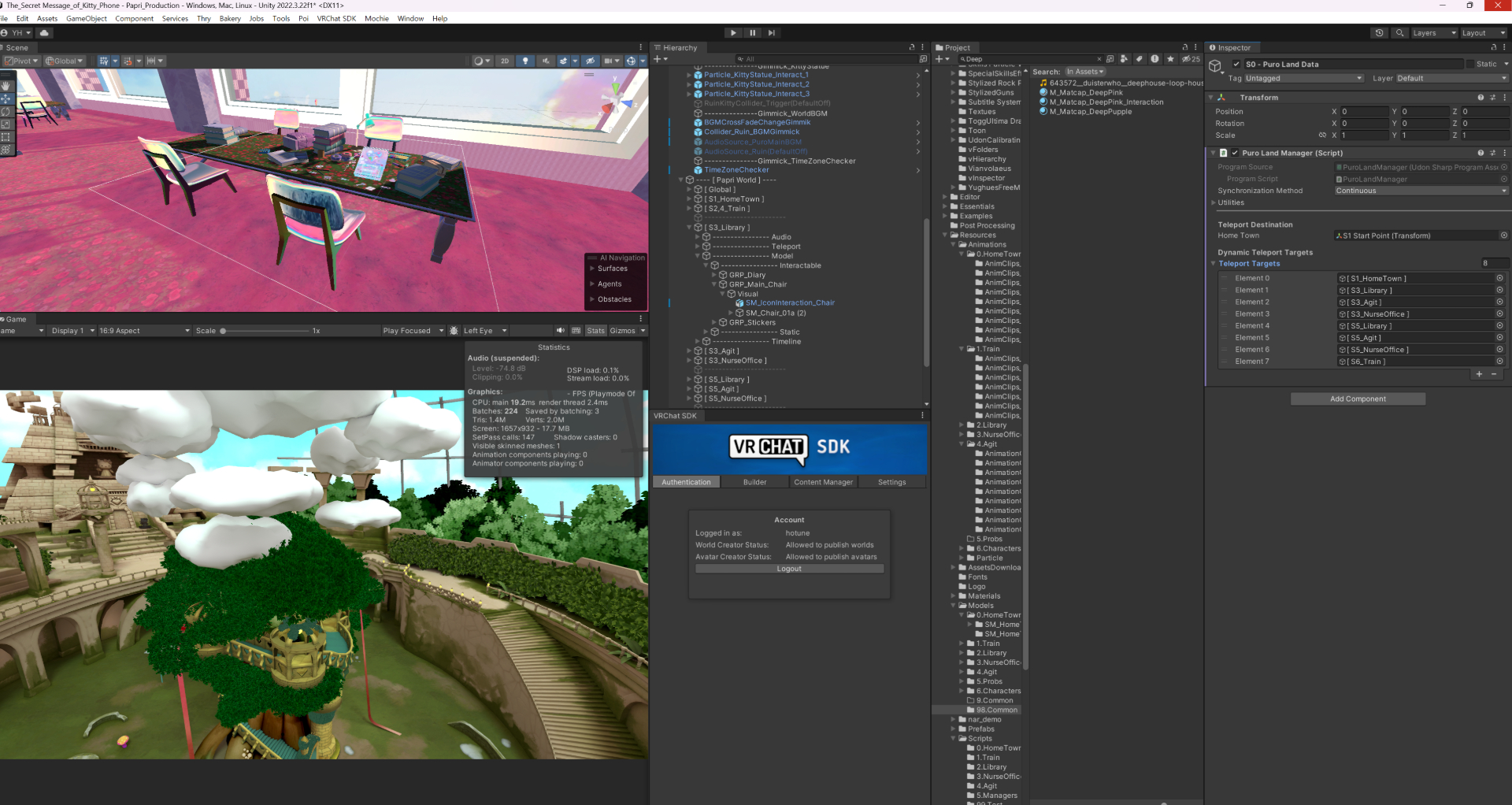The height and width of the screenshot is (805, 1512).
Task: Open Unity cloud services icon
Action: pyautogui.click(x=44, y=33)
